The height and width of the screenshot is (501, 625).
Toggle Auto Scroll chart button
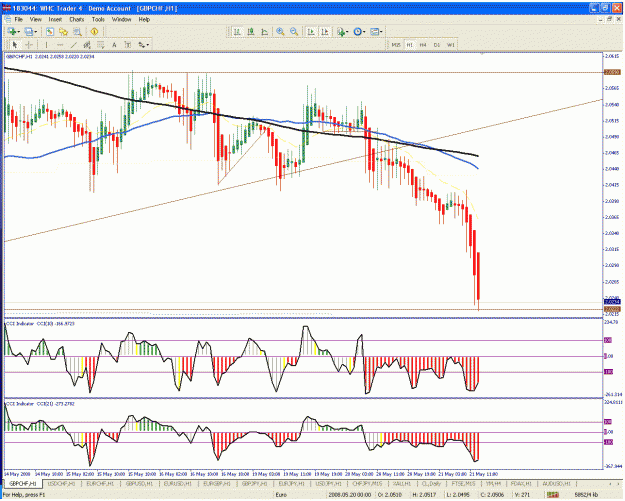[311, 31]
